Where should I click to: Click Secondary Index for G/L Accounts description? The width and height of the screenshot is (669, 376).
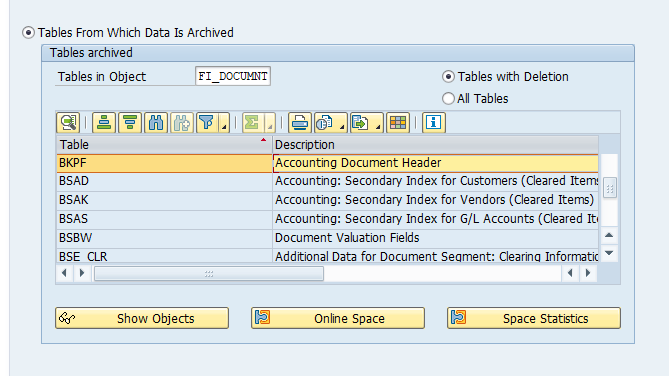pos(436,219)
